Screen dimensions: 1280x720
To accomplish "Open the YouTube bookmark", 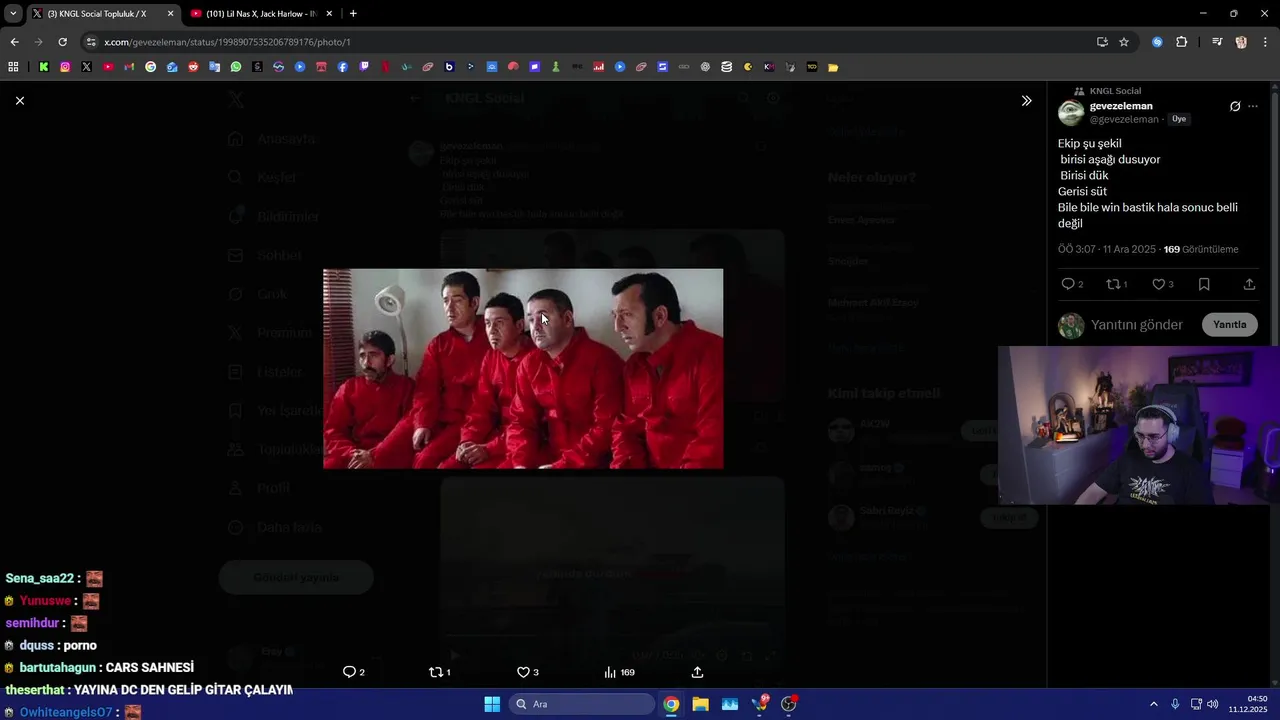I will tap(108, 67).
